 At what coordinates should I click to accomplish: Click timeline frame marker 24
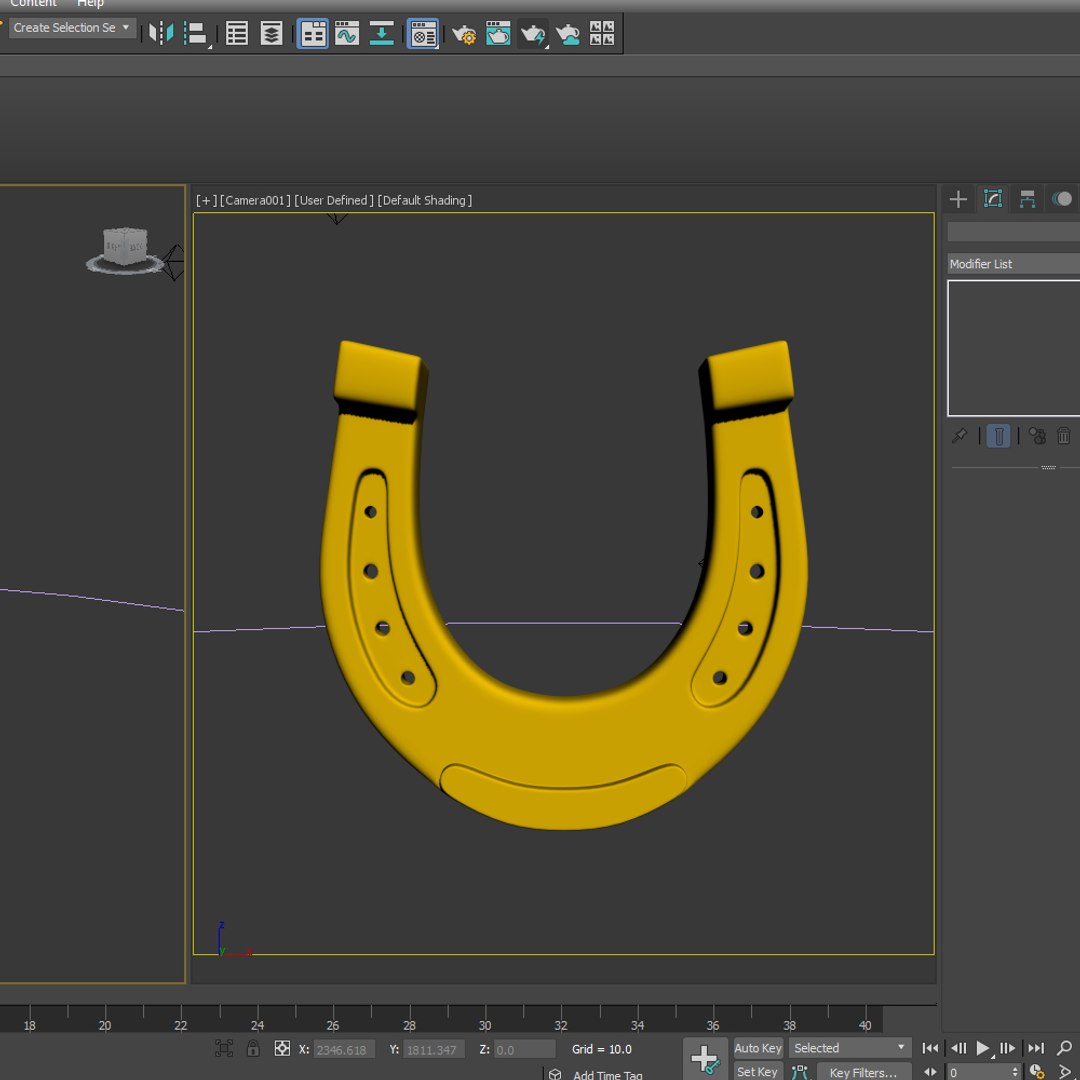coord(257,1026)
